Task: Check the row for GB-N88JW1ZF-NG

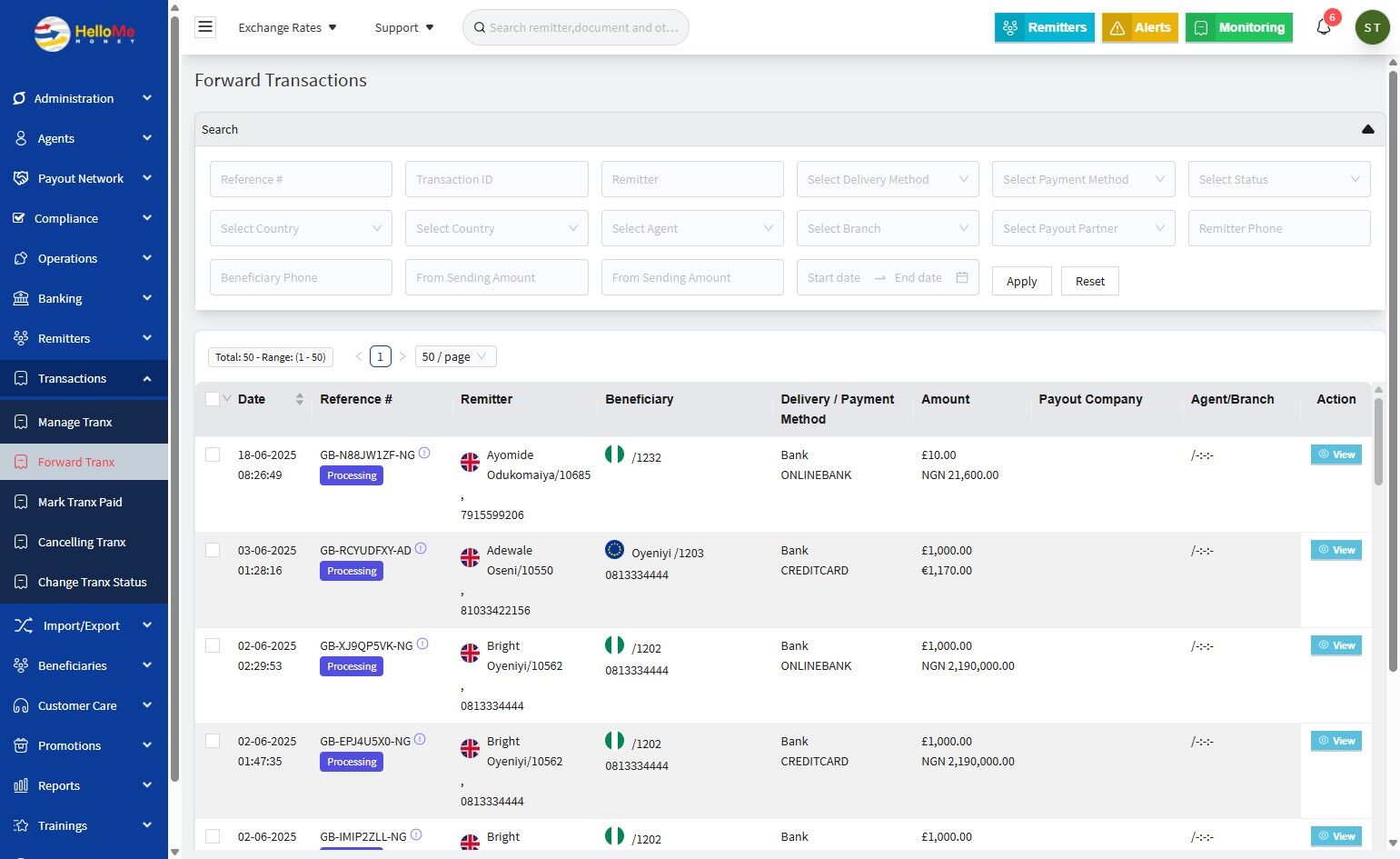Action: (213, 454)
